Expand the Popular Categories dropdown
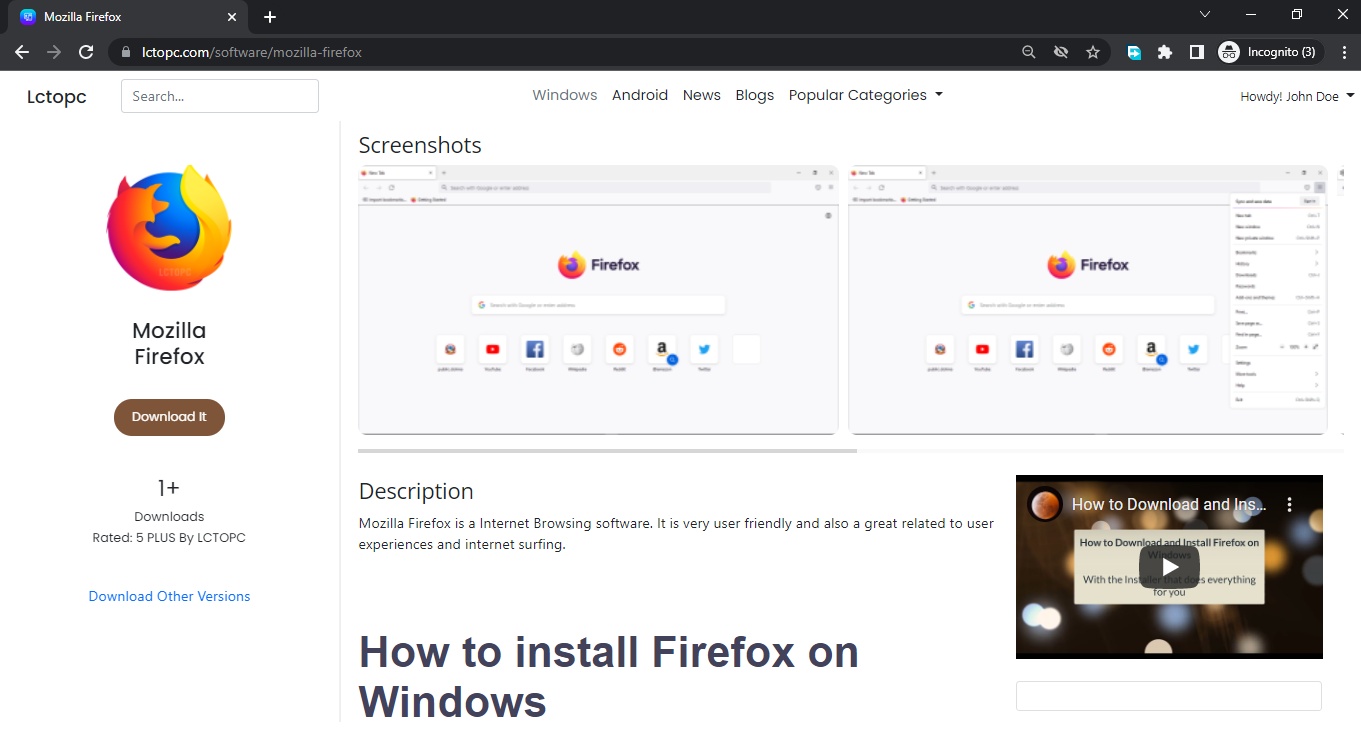1361x733 pixels. coord(866,95)
